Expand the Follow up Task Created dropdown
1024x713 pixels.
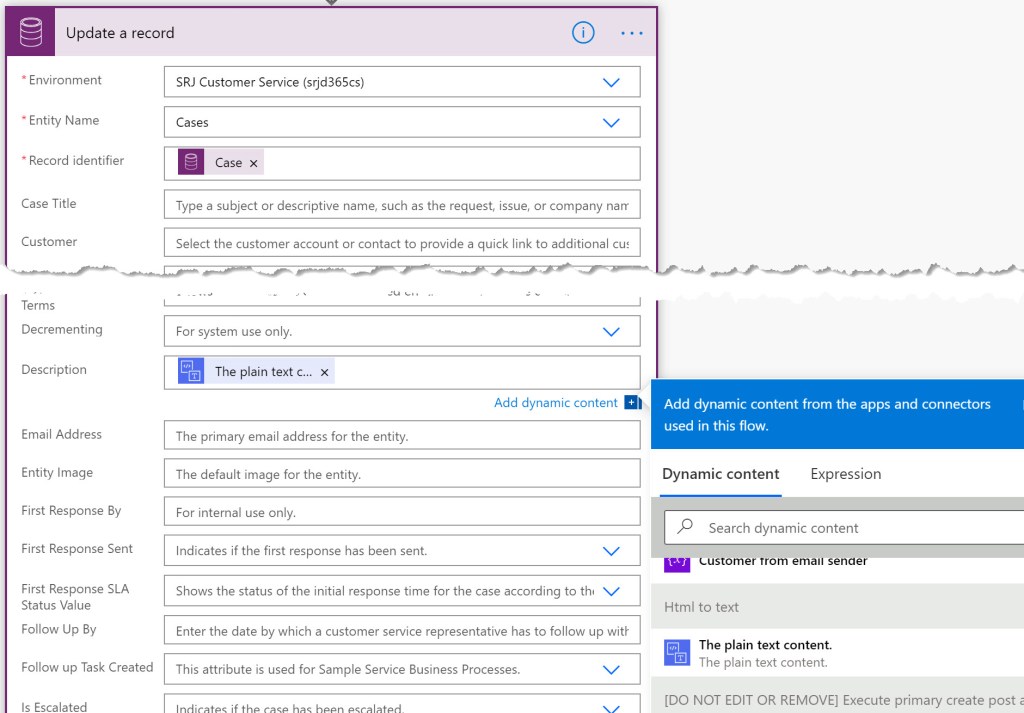pos(611,670)
